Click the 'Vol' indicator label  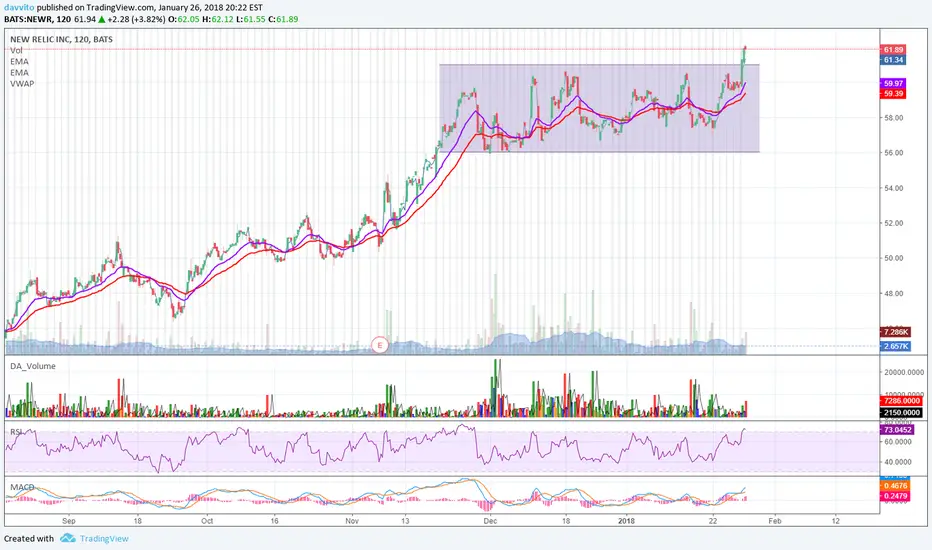pyautogui.click(x=16, y=51)
